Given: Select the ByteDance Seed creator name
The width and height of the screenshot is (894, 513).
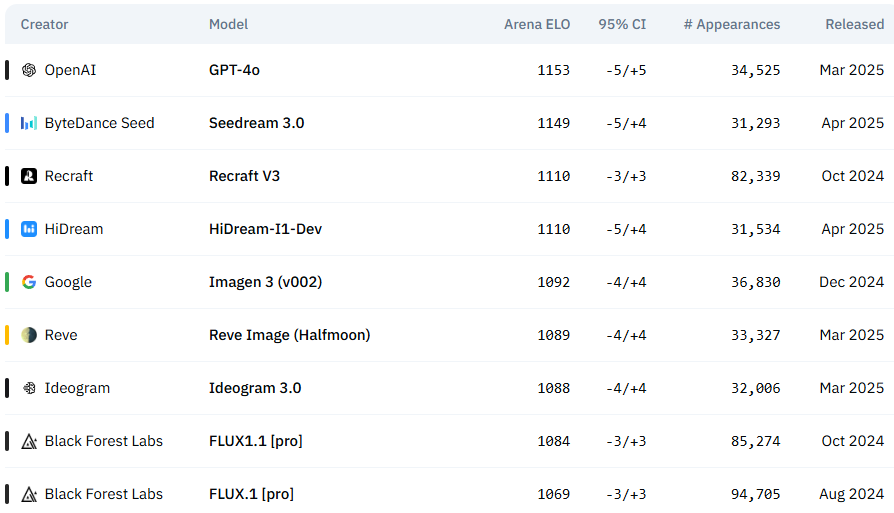Looking at the screenshot, I should (100, 123).
